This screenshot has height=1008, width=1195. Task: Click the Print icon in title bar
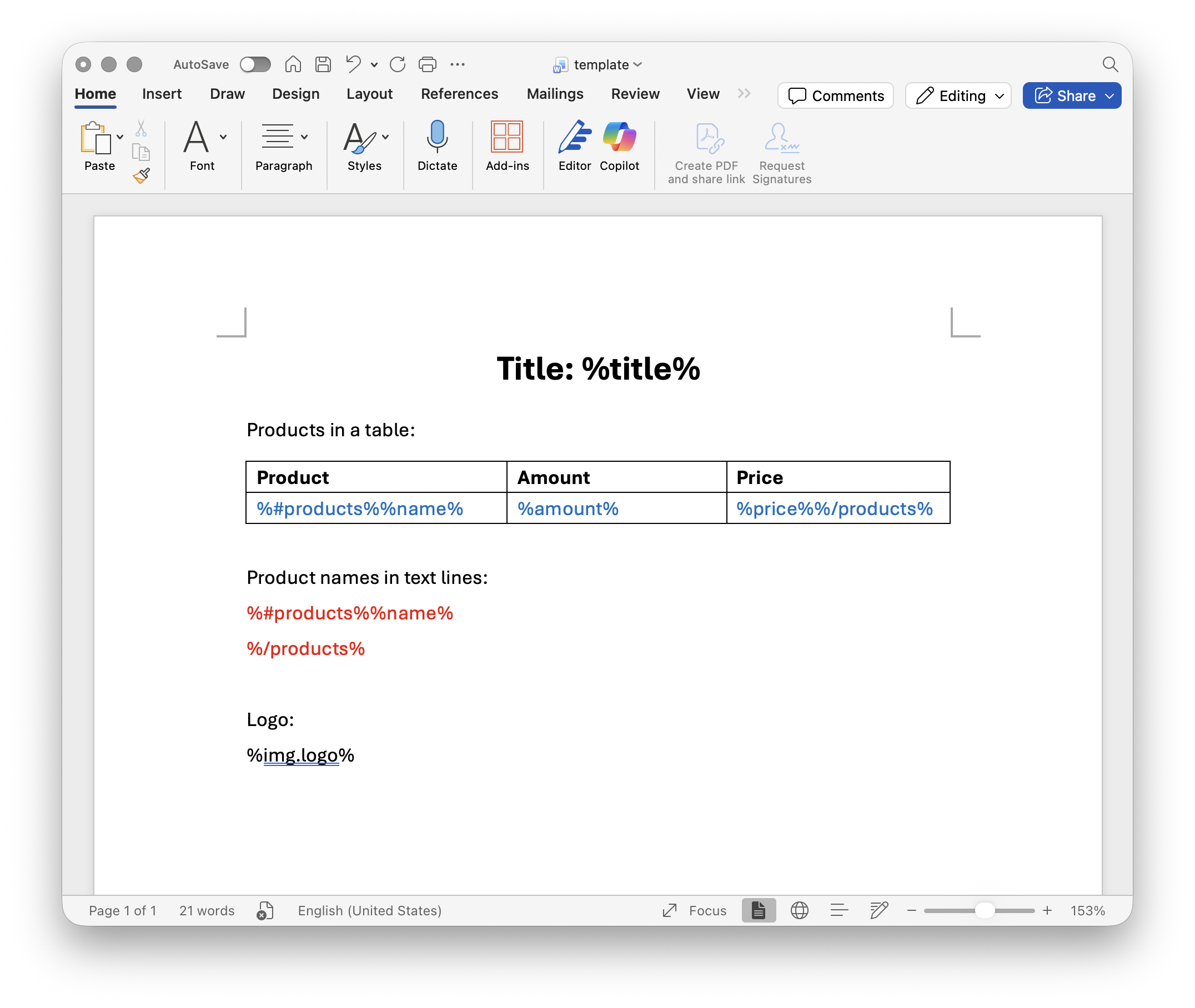[x=427, y=64]
